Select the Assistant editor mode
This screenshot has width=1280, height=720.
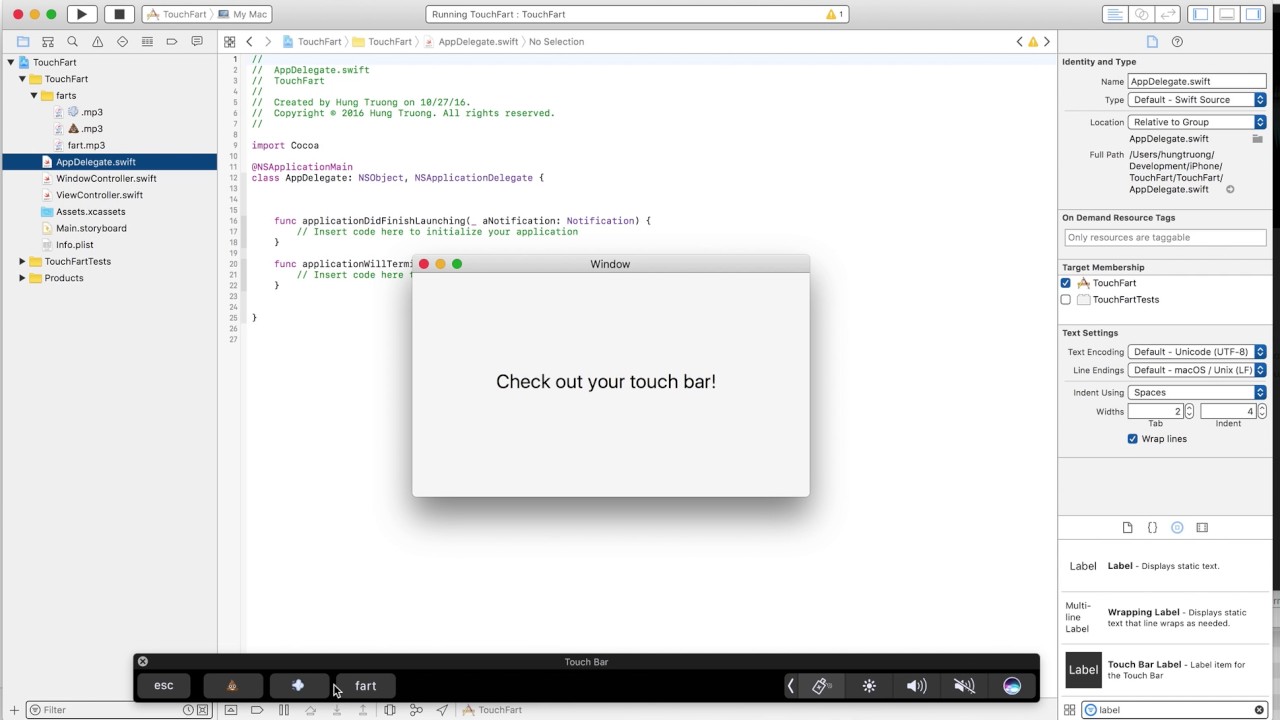pyautogui.click(x=1141, y=14)
